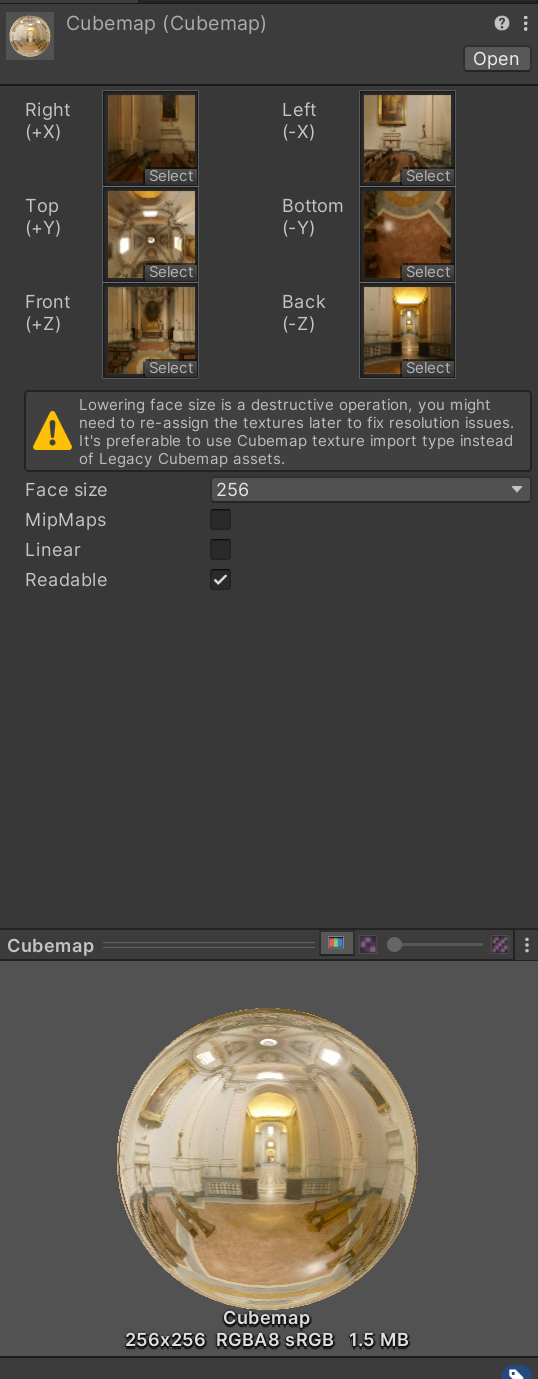Open the preview panel kebab menu
Screen dimensions: 538x1379
(x=526, y=944)
